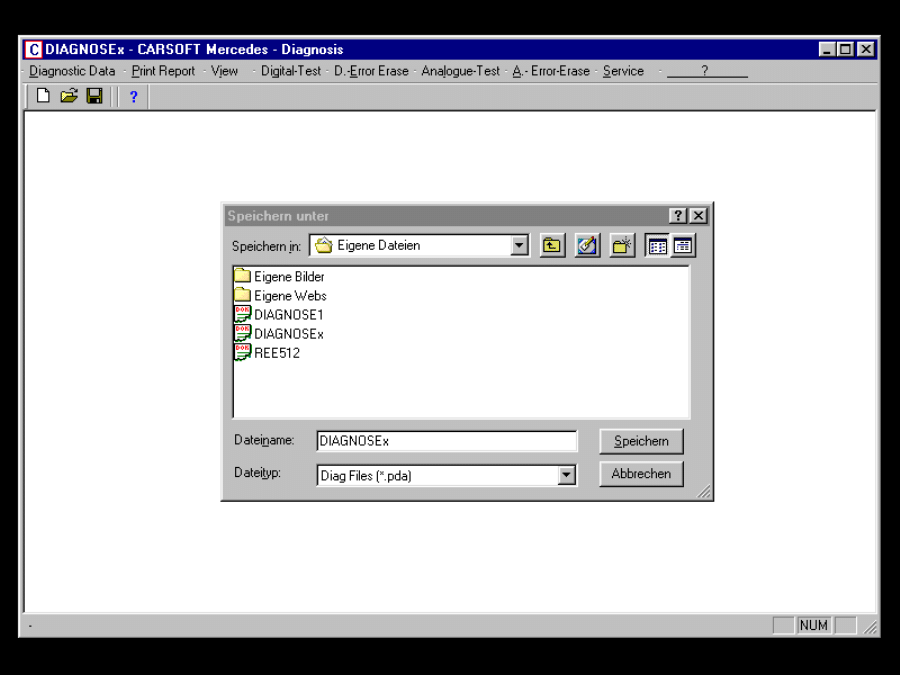
Task: Create a new diagnosis file
Action: pyautogui.click(x=42, y=97)
